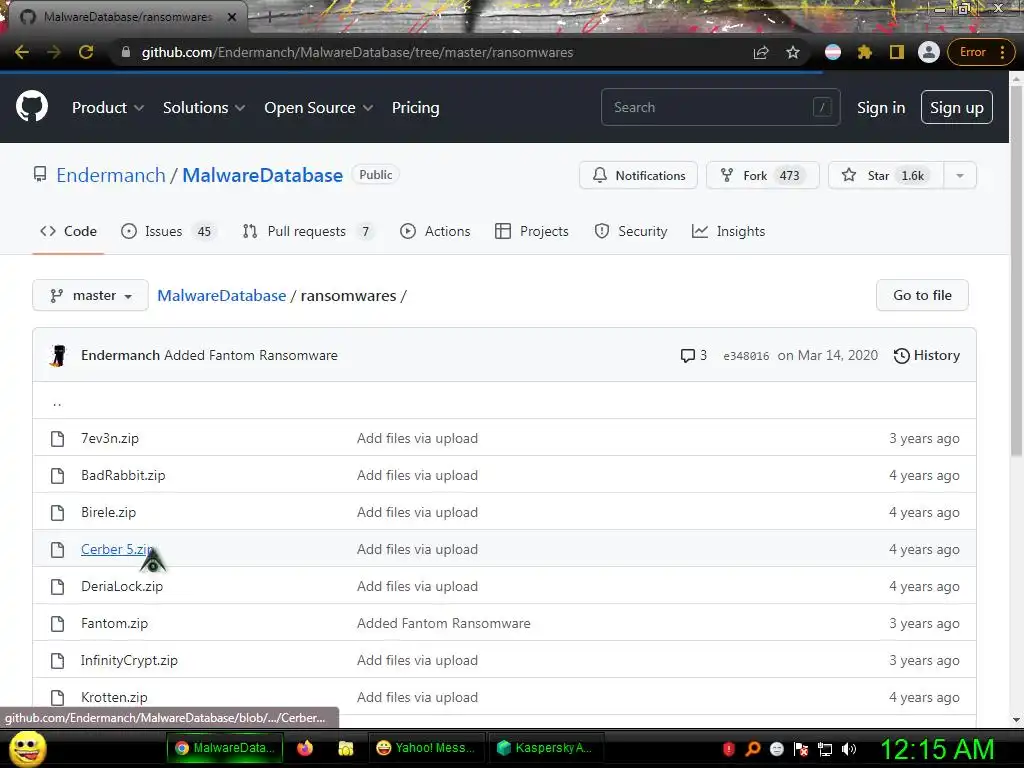The height and width of the screenshot is (768, 1024).
Task: Click the Go to file button
Action: pos(922,296)
